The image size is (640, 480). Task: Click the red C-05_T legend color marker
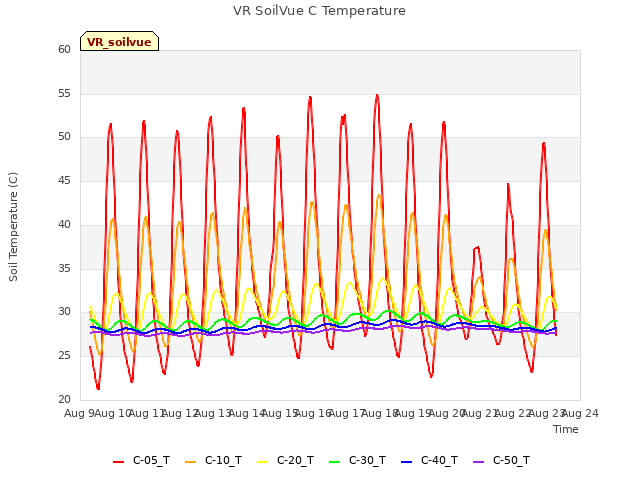118,462
